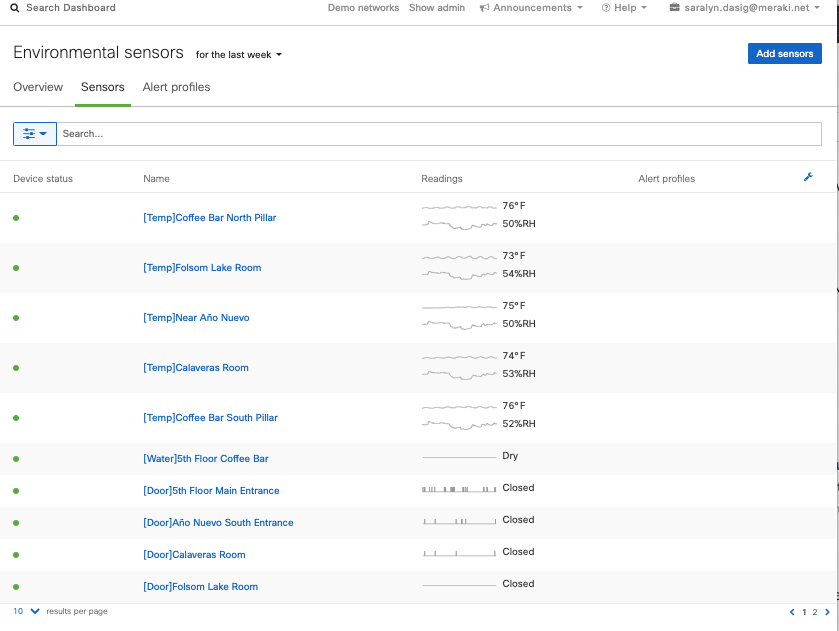The height and width of the screenshot is (631, 839).
Task: Click the temperature sparkline for Calaveras Room
Action: (459, 357)
